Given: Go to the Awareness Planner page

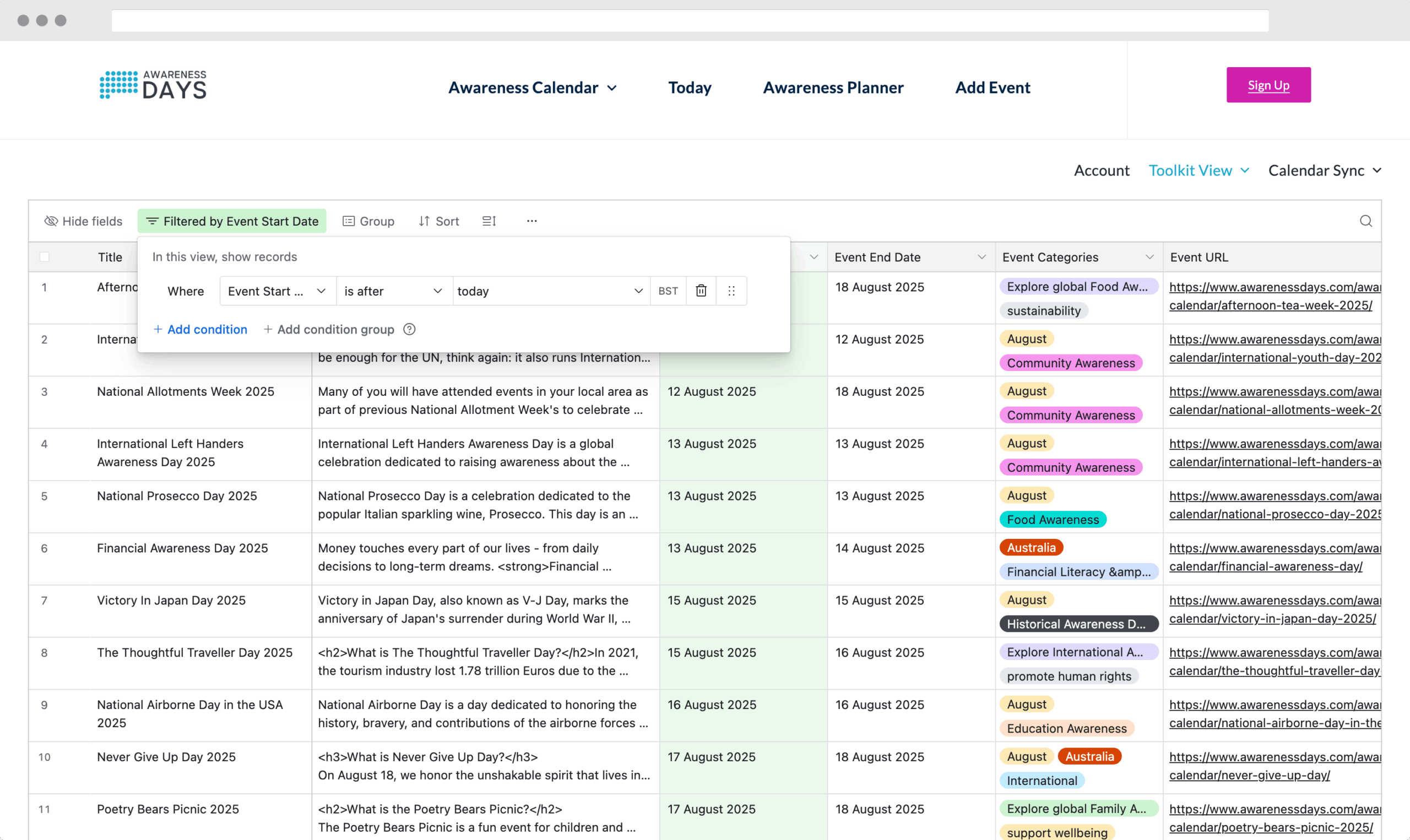Looking at the screenshot, I should 833,88.
